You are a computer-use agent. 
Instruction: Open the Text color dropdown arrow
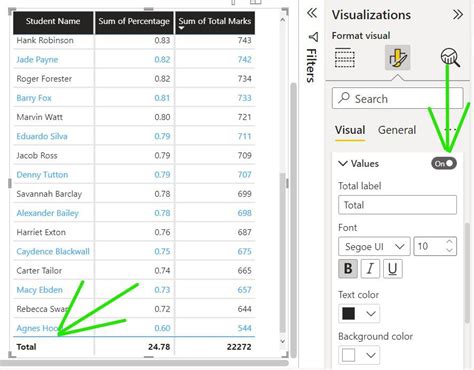(x=371, y=314)
